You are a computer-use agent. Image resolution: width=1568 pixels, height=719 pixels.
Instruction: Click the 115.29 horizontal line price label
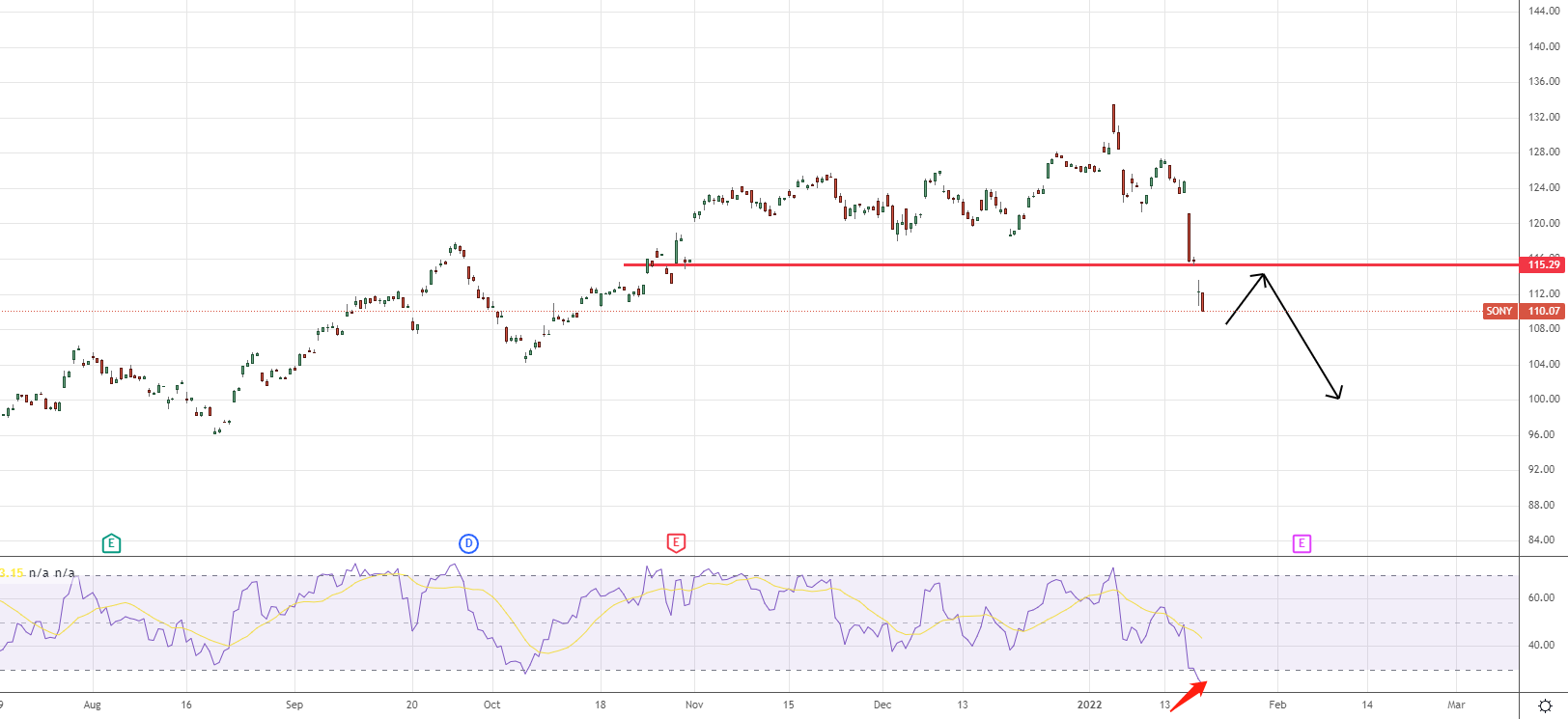pyautogui.click(x=1543, y=264)
